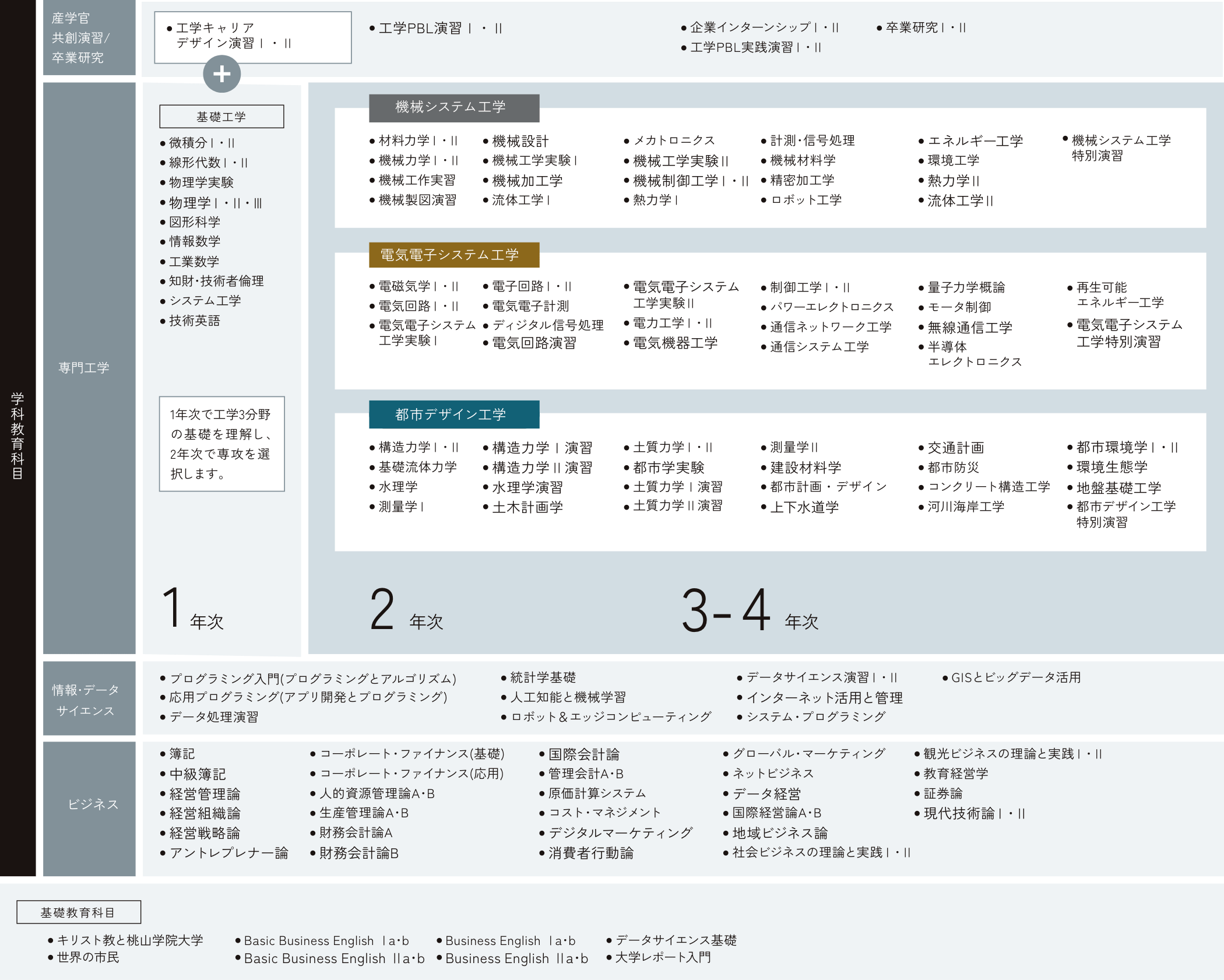Image resolution: width=1224 pixels, height=980 pixels.
Task: Select the 都市デザイン工学 header
Action: pyautogui.click(x=454, y=415)
